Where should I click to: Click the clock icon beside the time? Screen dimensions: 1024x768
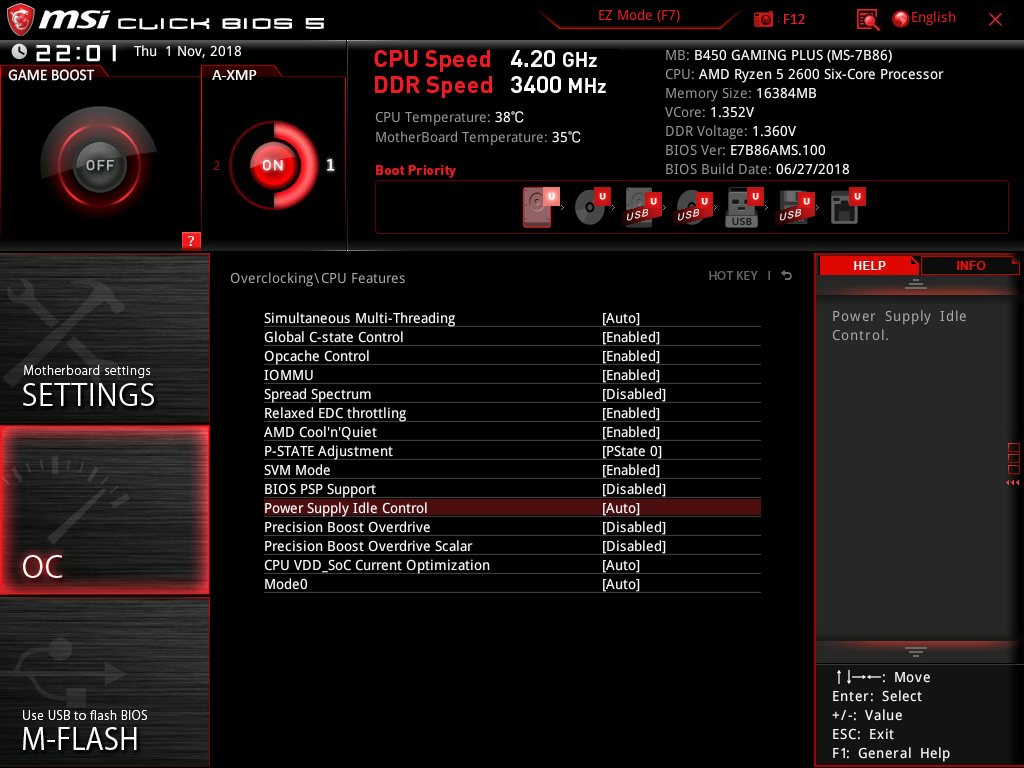pos(19,51)
